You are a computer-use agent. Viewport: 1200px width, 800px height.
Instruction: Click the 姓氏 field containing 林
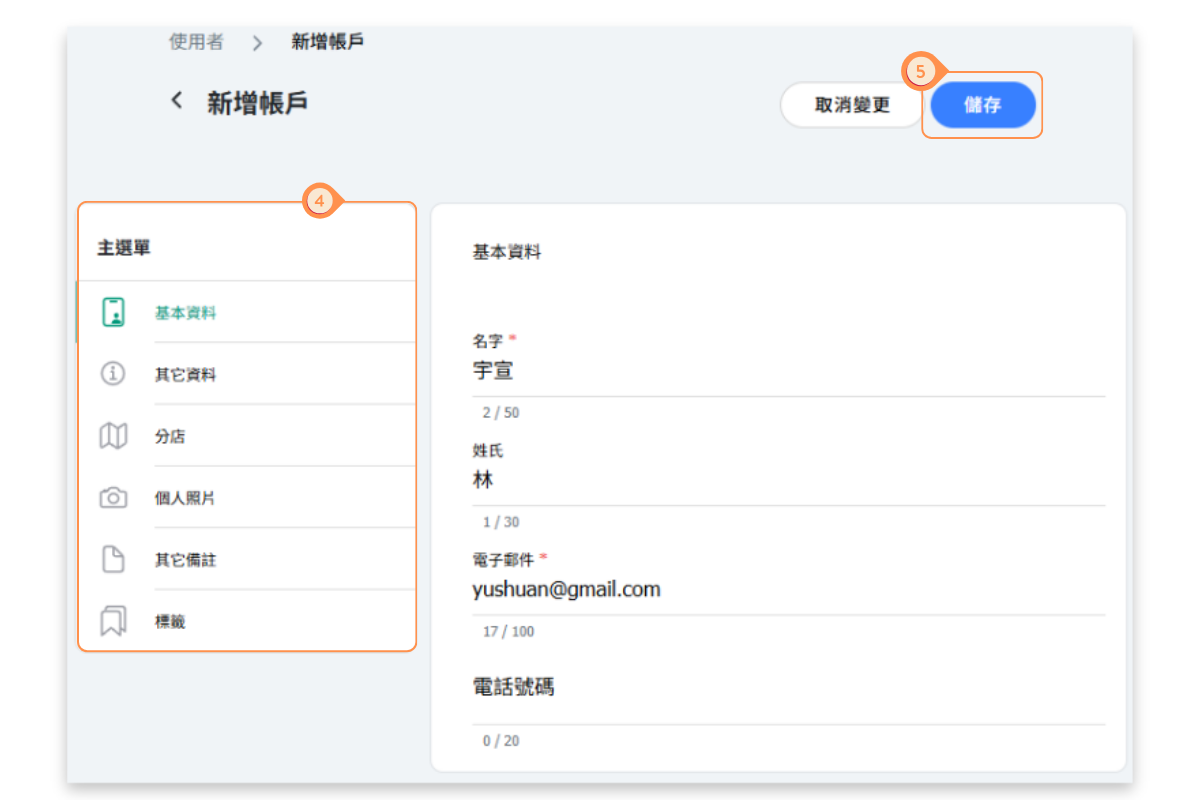788,481
